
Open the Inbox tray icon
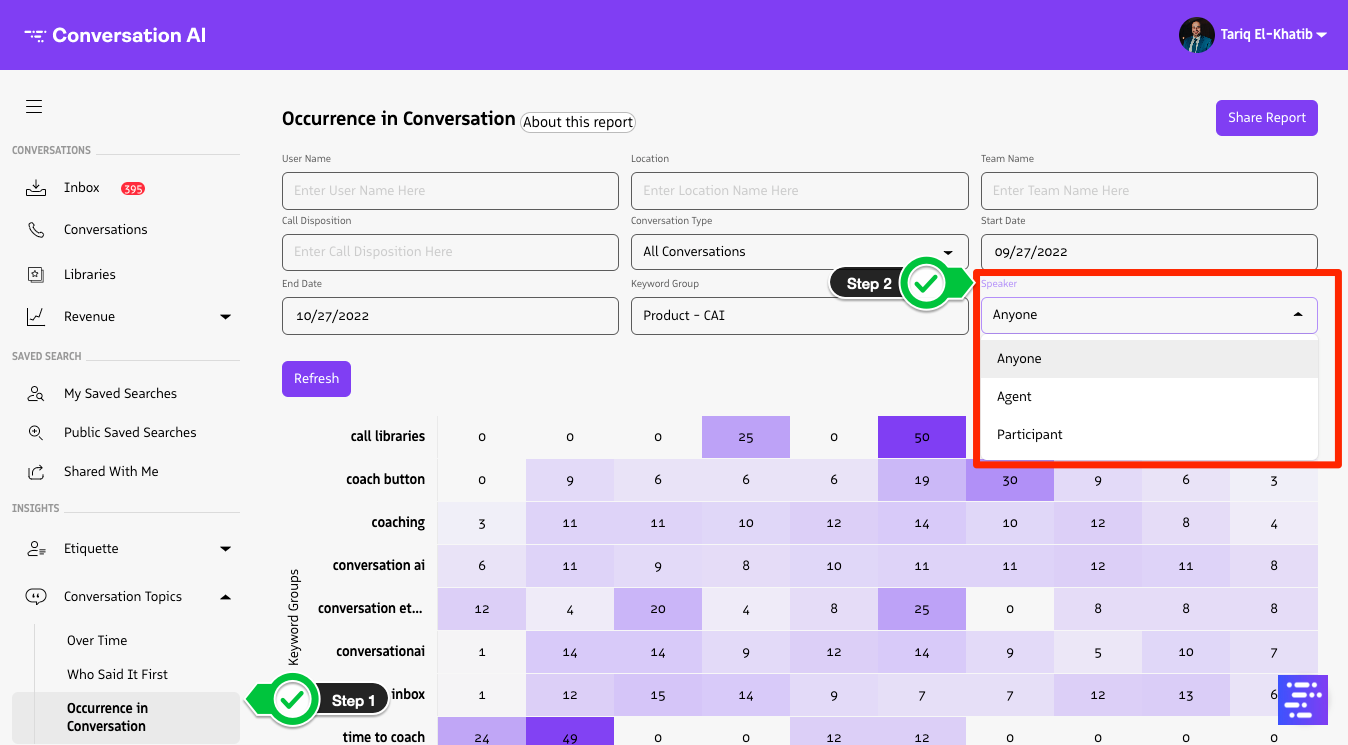[36, 188]
